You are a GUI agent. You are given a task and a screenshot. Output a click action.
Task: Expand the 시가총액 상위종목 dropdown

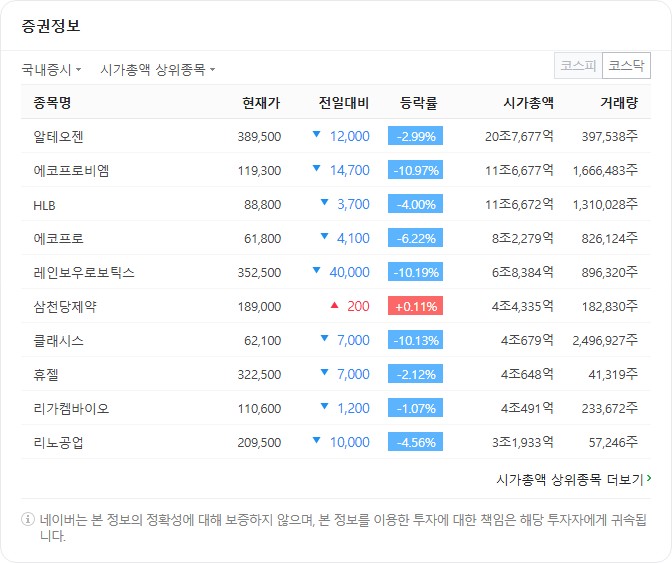pyautogui.click(x=157, y=70)
